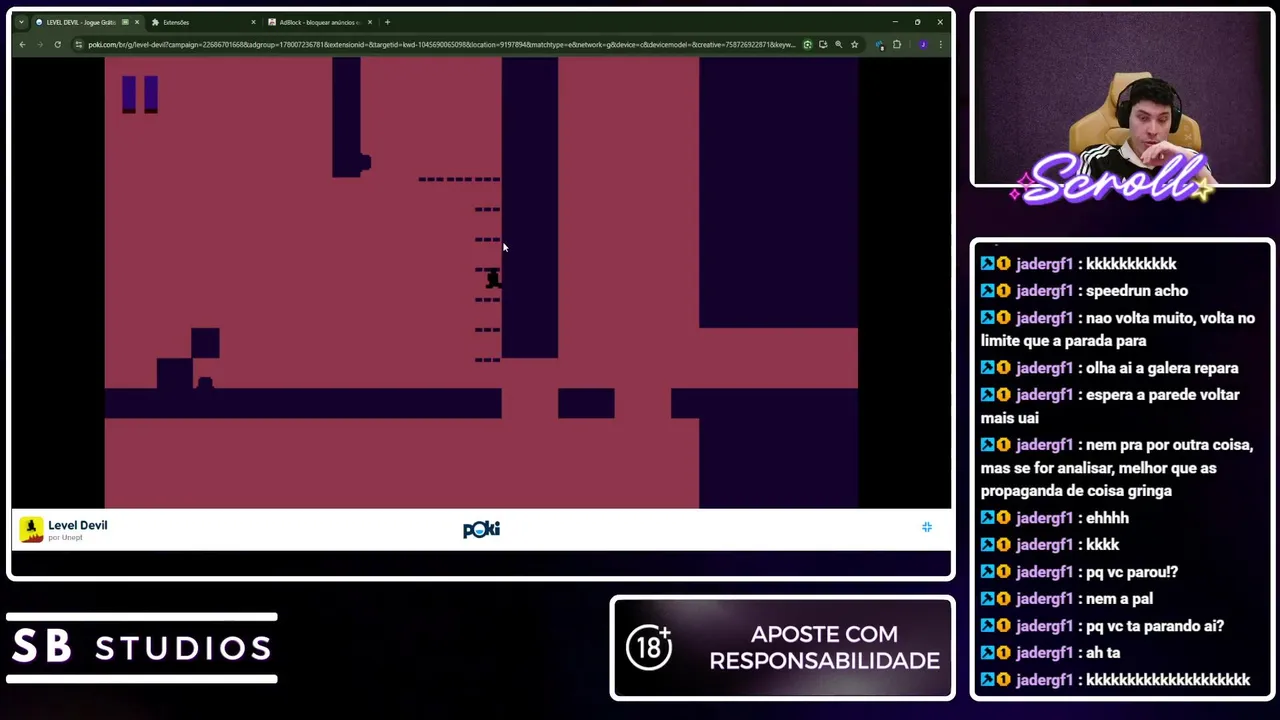
Task: Close the Extensões tab
Action: [x=253, y=22]
